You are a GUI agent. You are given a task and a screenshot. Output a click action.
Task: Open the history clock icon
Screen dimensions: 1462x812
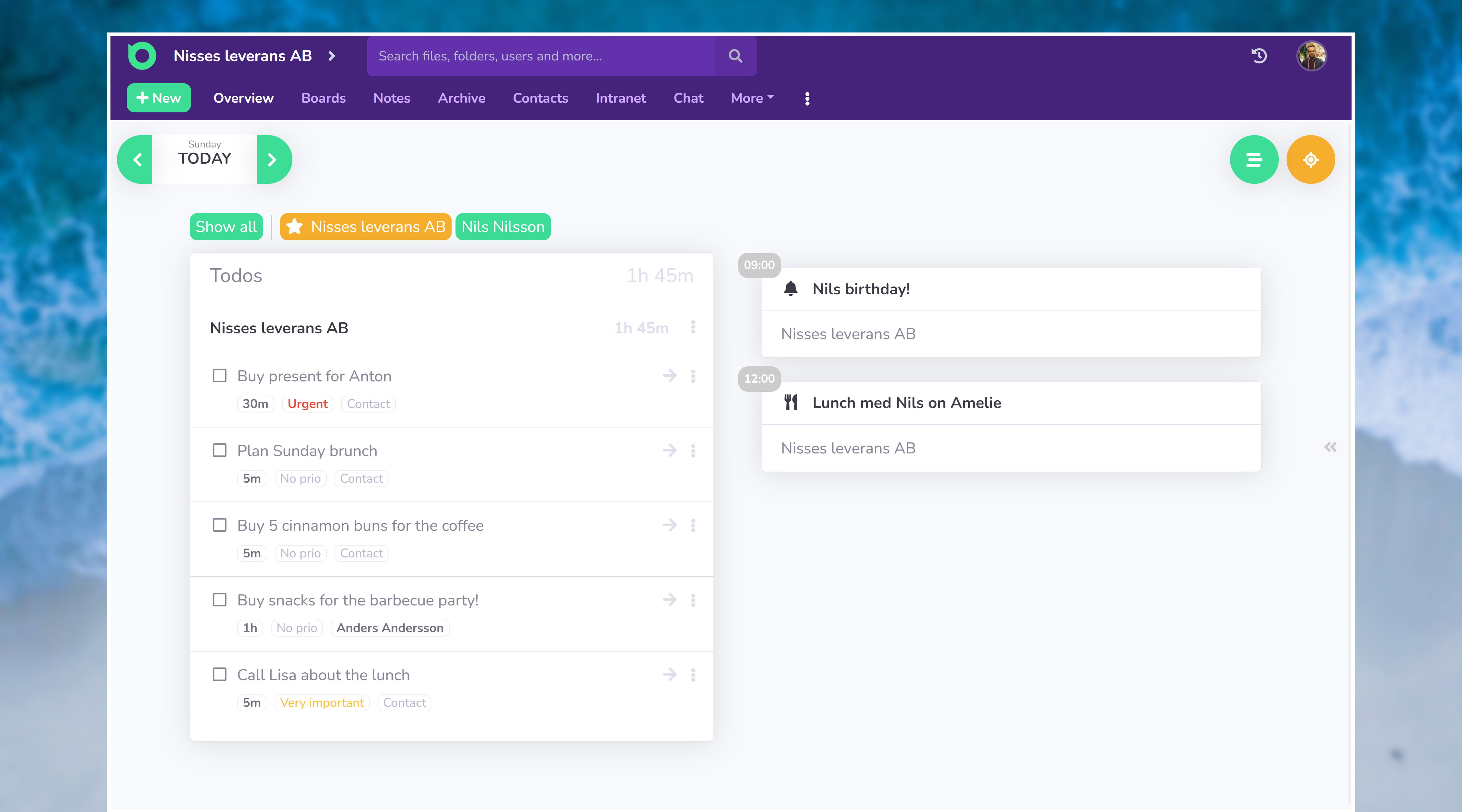click(x=1259, y=56)
